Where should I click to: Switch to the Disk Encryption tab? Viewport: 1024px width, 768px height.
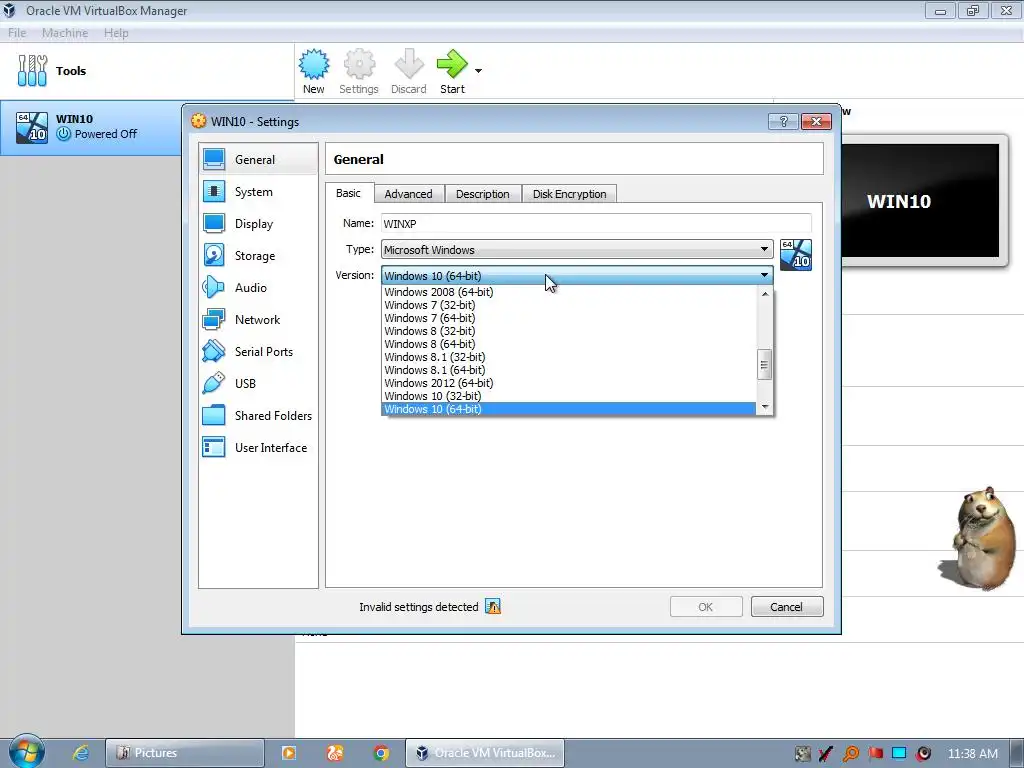(569, 194)
